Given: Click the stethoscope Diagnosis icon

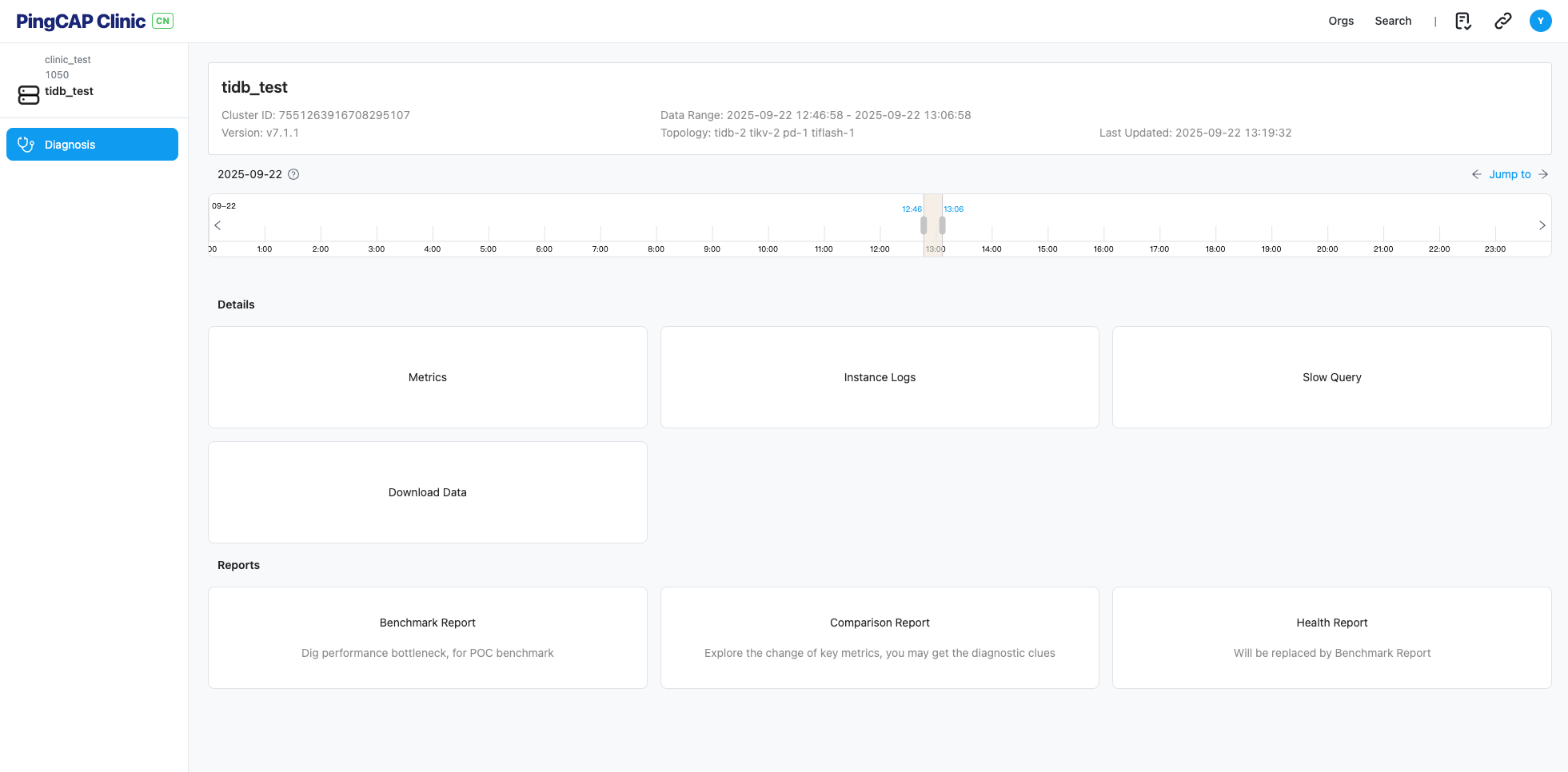Looking at the screenshot, I should tap(26, 145).
